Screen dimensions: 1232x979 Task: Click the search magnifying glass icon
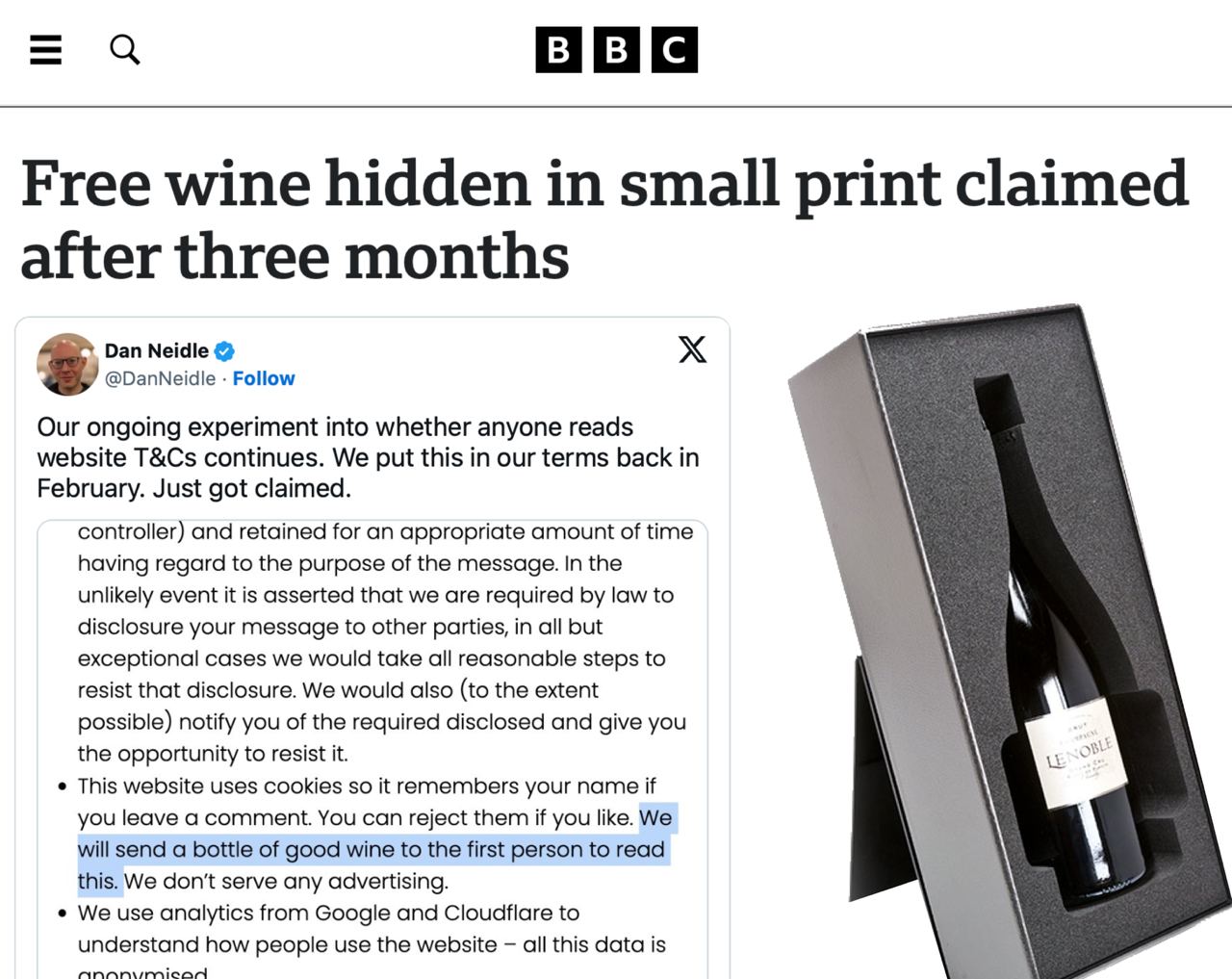pos(125,49)
